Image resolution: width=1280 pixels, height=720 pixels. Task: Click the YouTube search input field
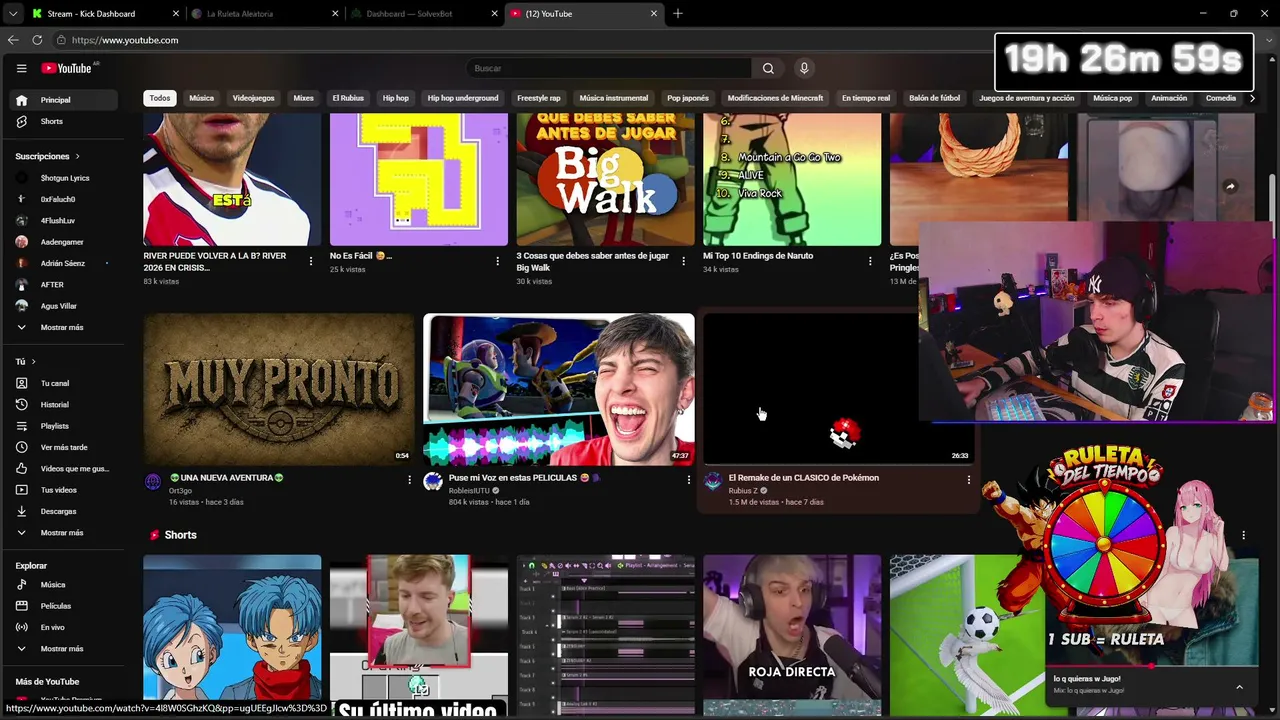pyautogui.click(x=608, y=68)
